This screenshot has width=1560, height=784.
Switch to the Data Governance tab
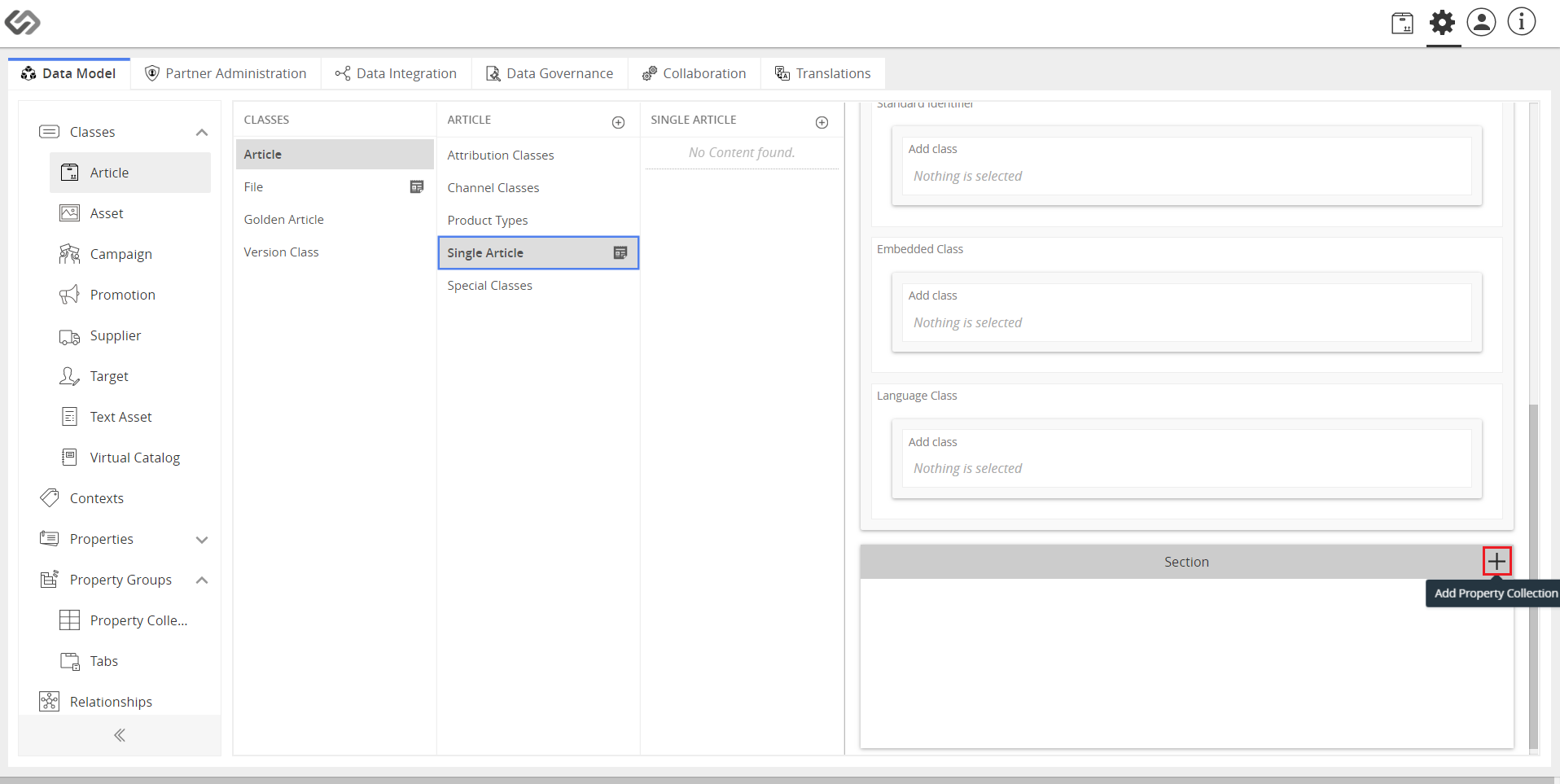(550, 73)
